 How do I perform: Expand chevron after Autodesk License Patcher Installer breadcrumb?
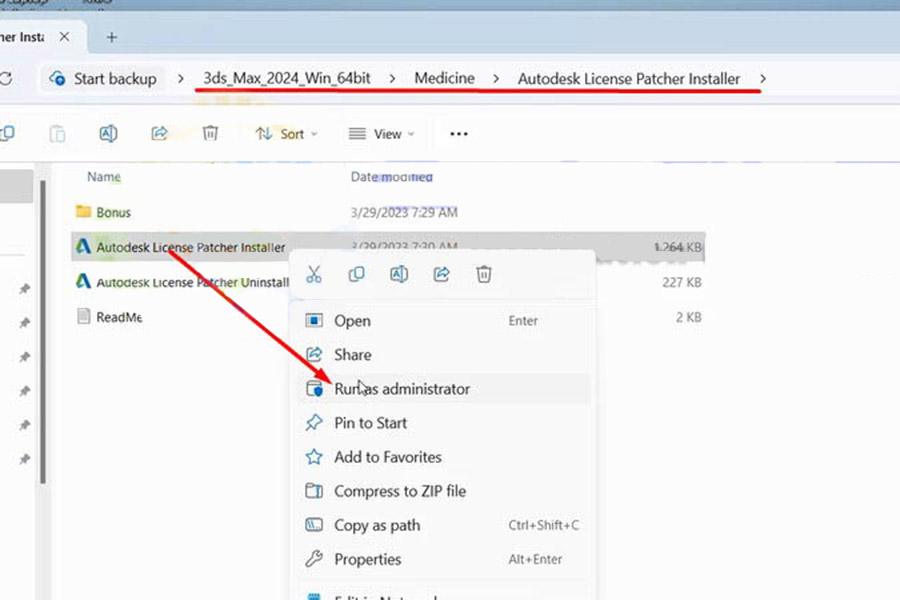coord(764,78)
